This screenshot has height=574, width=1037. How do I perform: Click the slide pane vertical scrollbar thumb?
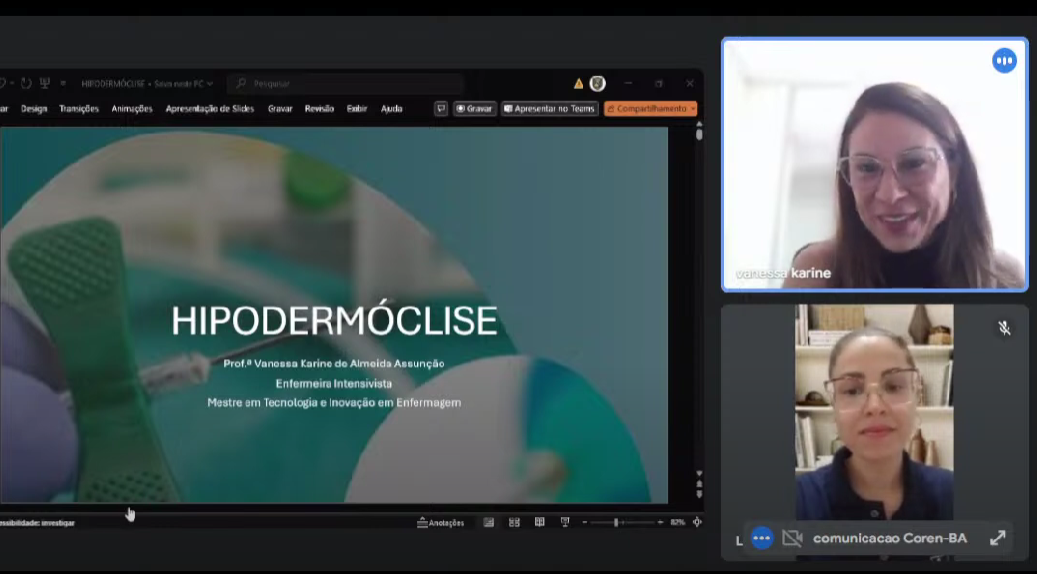699,134
